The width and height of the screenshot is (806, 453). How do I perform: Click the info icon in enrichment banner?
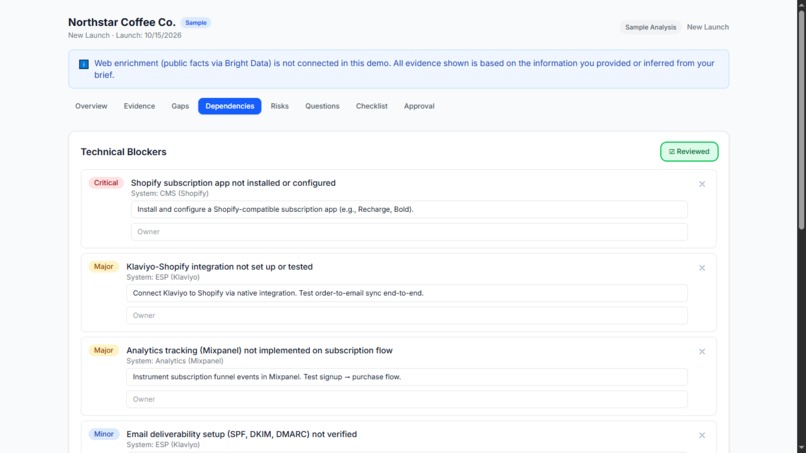coord(84,64)
